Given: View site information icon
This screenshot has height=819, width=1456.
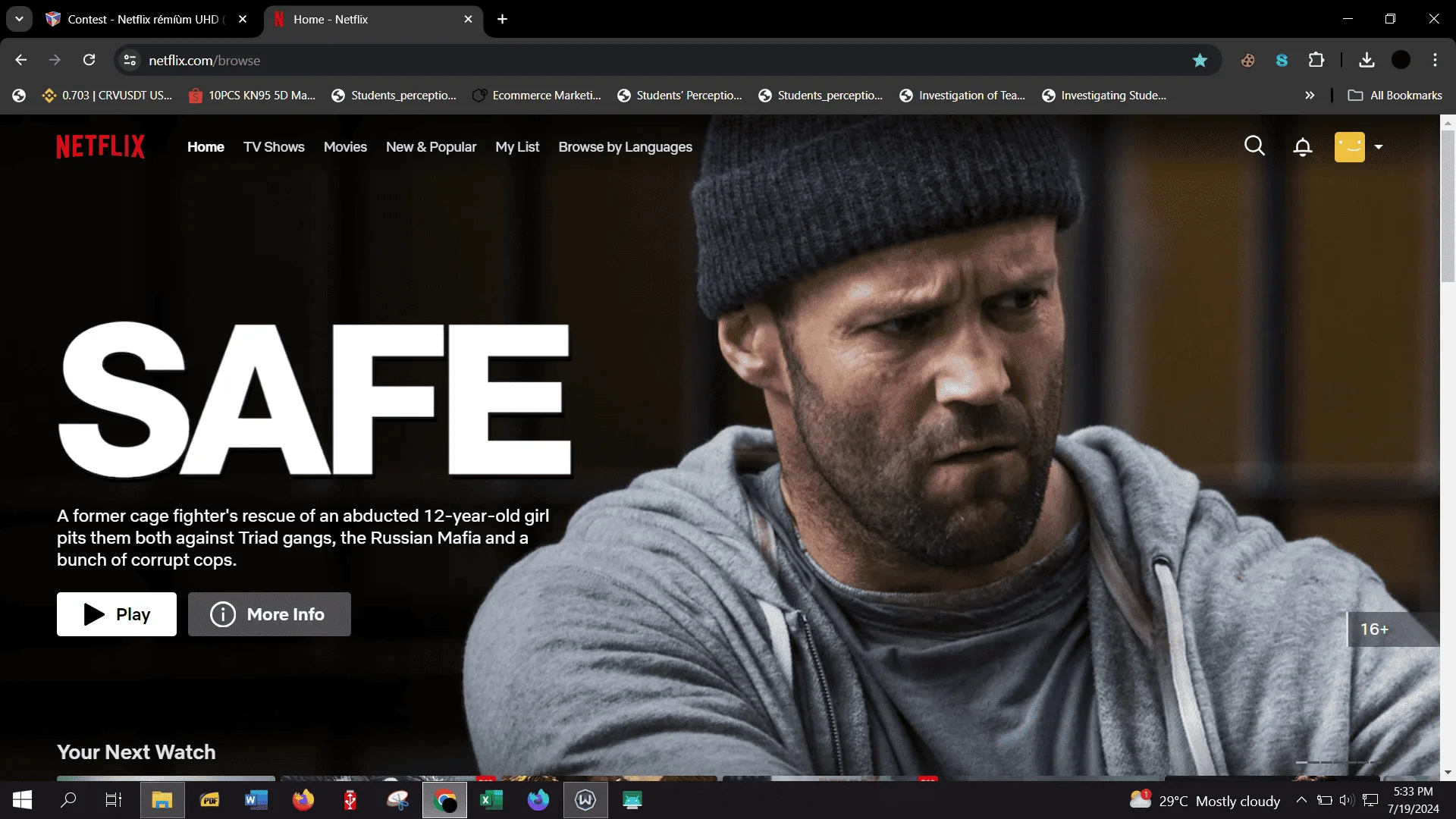Looking at the screenshot, I should [x=130, y=60].
